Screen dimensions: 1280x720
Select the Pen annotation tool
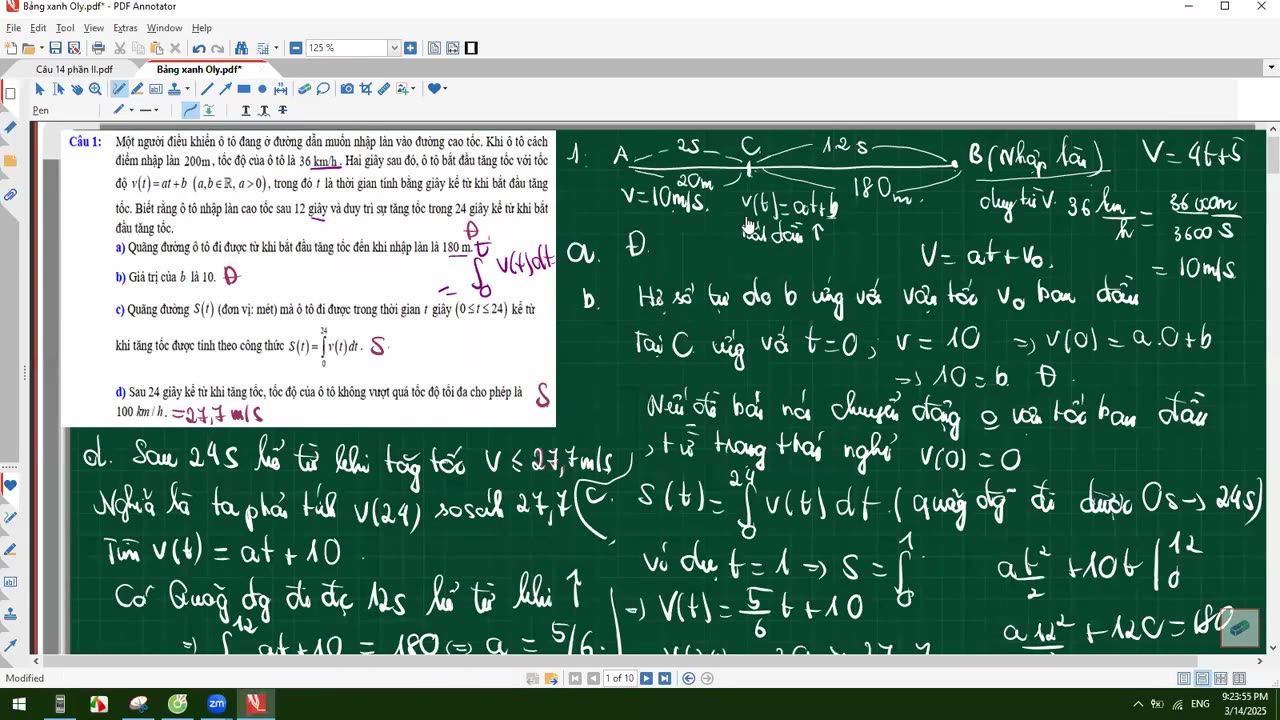(x=119, y=89)
